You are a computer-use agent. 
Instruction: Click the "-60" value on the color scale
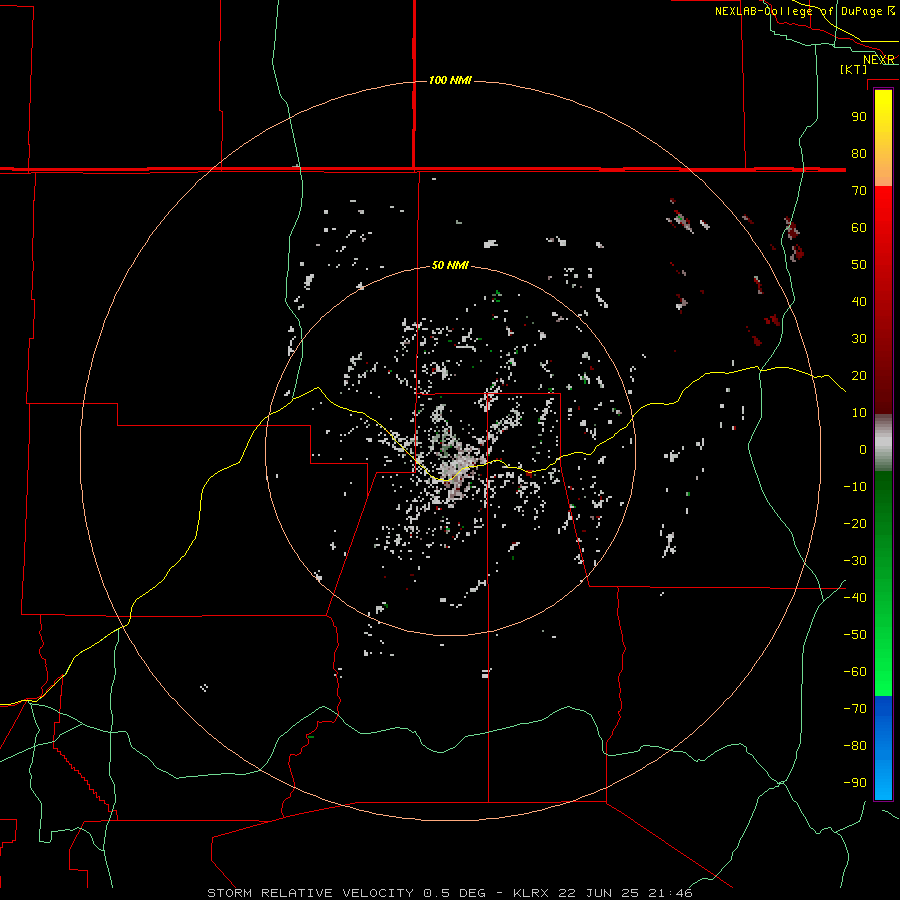(x=855, y=672)
